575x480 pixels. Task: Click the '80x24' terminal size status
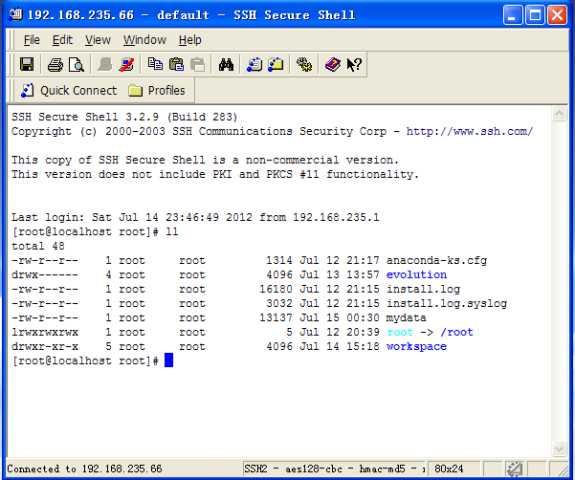(x=448, y=469)
